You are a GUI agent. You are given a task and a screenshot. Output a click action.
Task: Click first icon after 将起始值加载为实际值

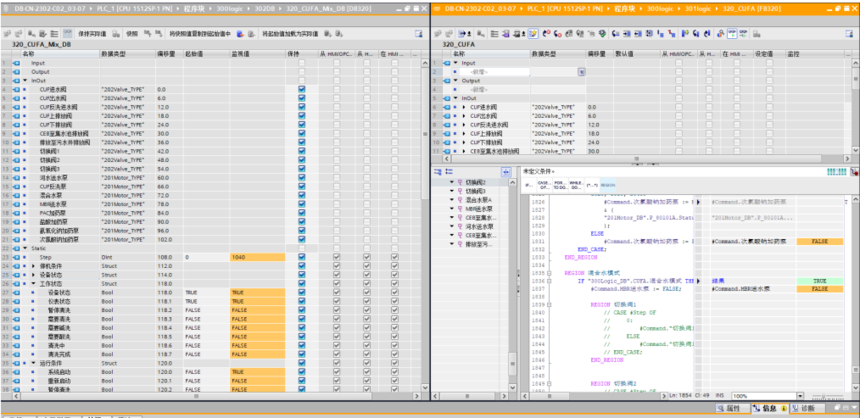[326, 34]
